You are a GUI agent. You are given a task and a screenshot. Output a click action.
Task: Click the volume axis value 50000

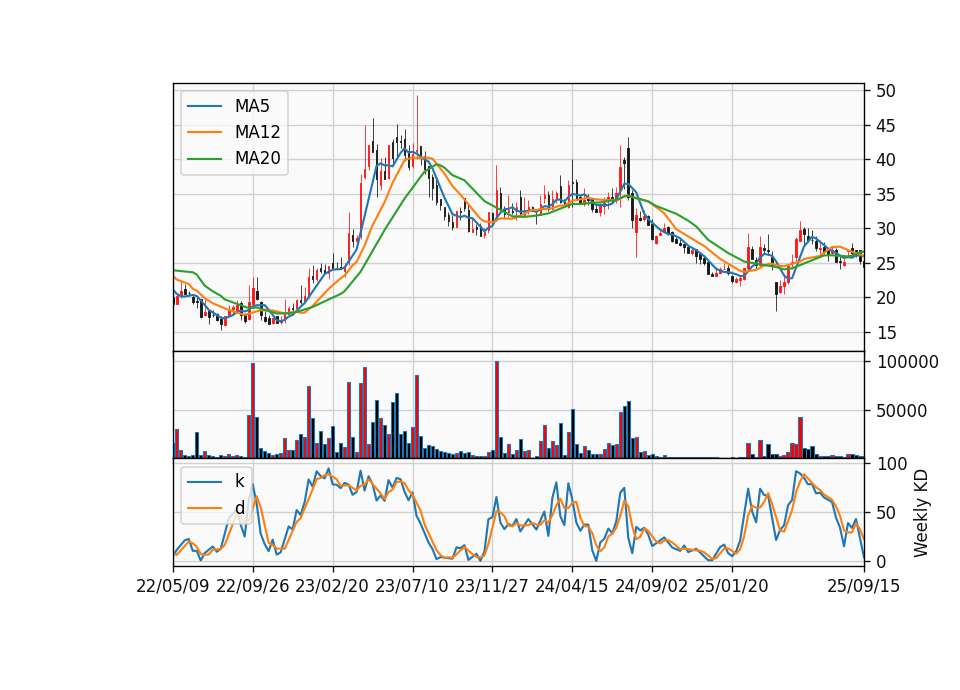click(902, 411)
